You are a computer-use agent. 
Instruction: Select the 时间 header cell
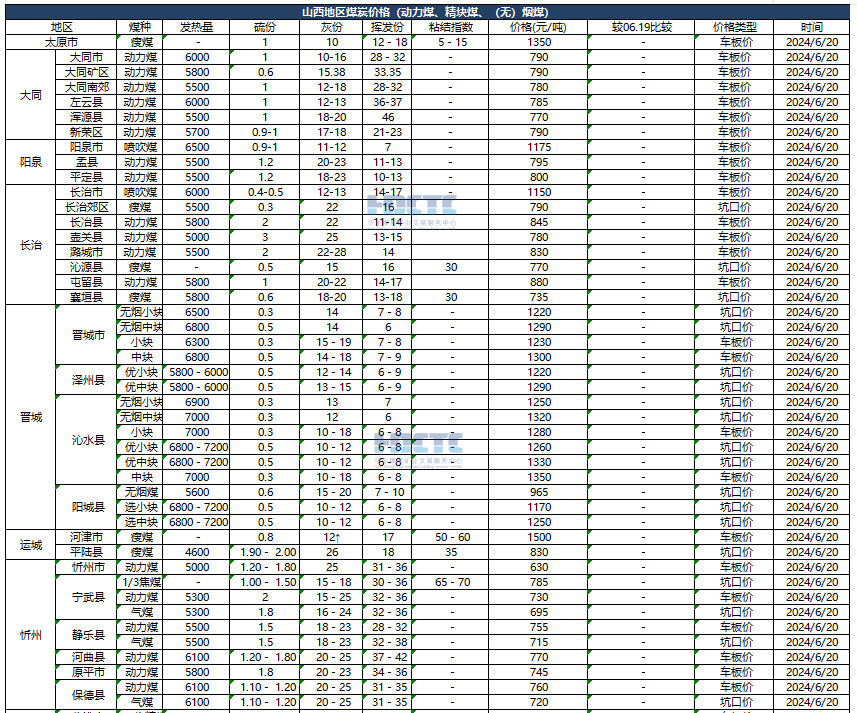pyautogui.click(x=812, y=27)
